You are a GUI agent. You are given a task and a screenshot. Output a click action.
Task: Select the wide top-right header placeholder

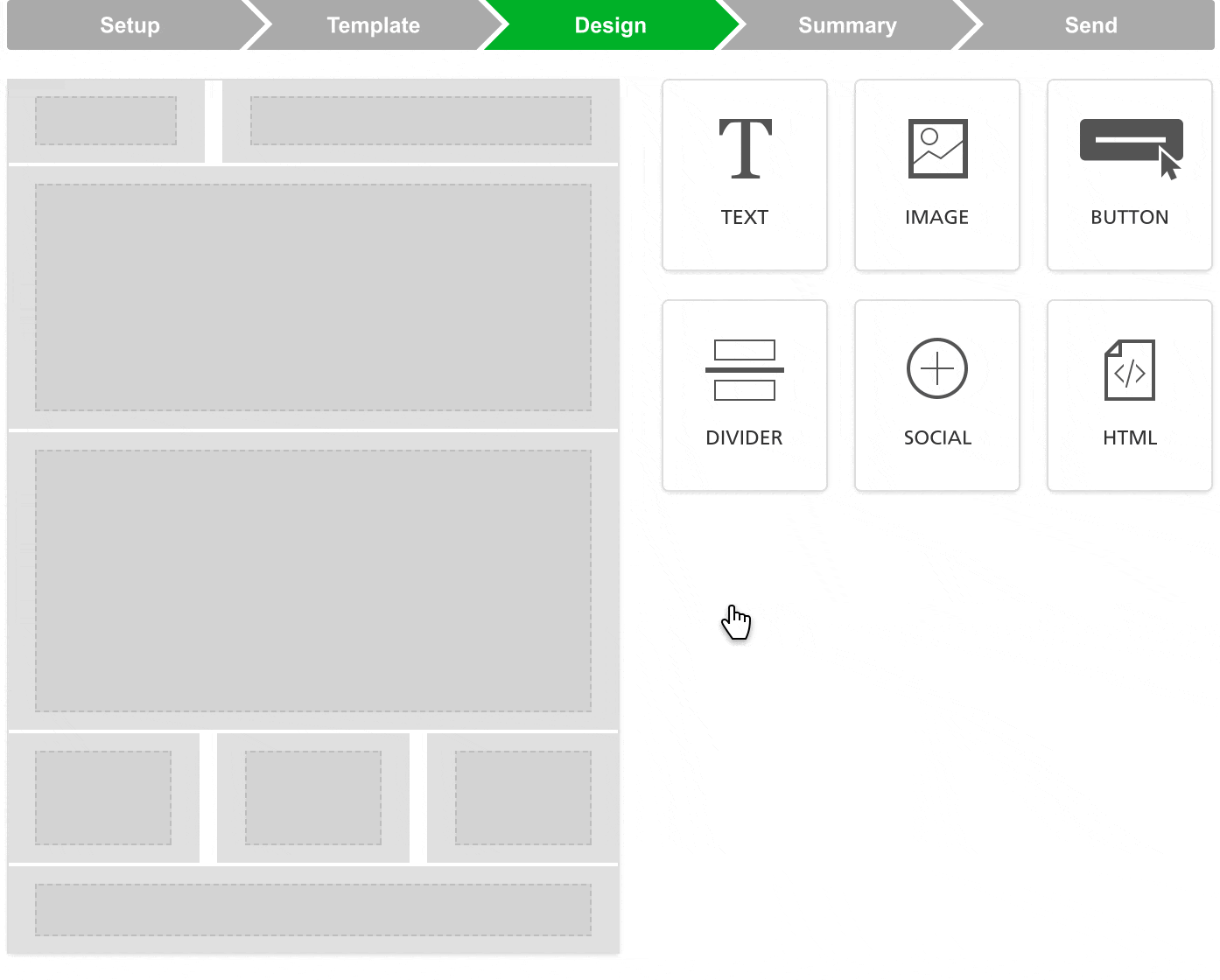421,121
